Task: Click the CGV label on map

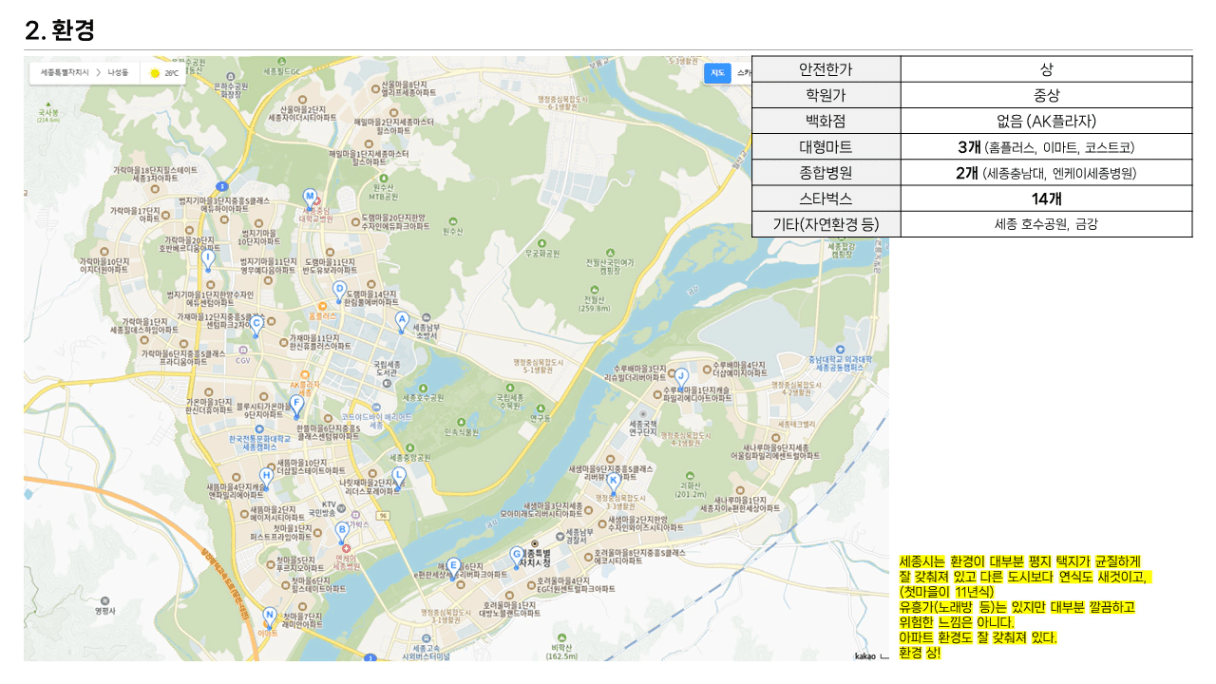Action: 243,361
